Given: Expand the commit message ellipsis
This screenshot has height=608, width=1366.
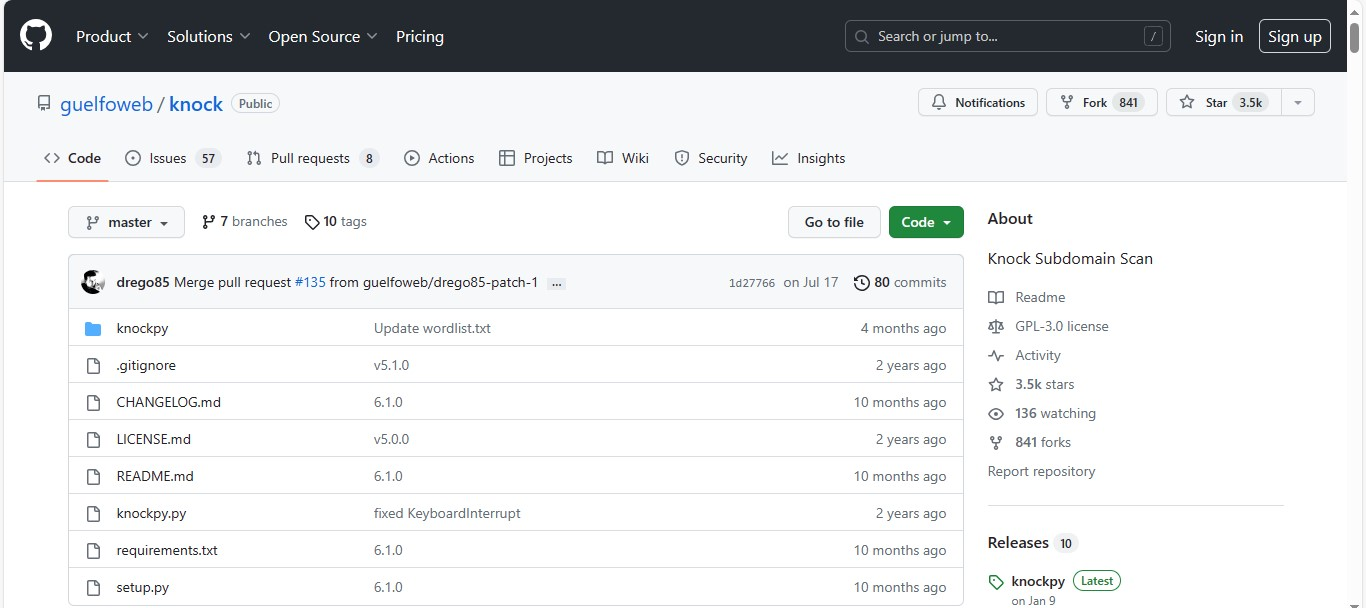Looking at the screenshot, I should (556, 283).
